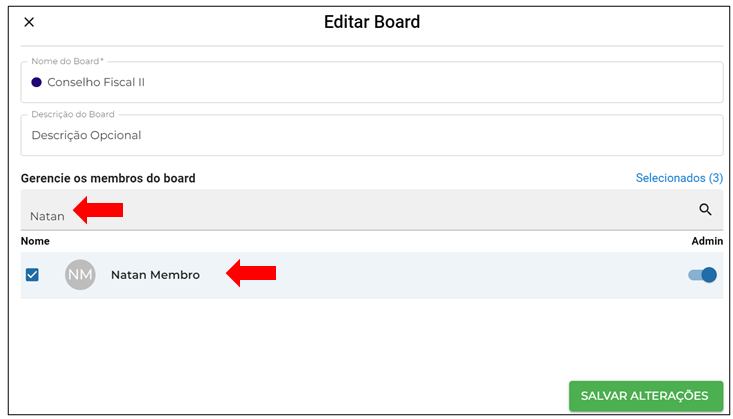
Task: Uncheck the Natan Membro checkbox
Action: click(x=32, y=275)
